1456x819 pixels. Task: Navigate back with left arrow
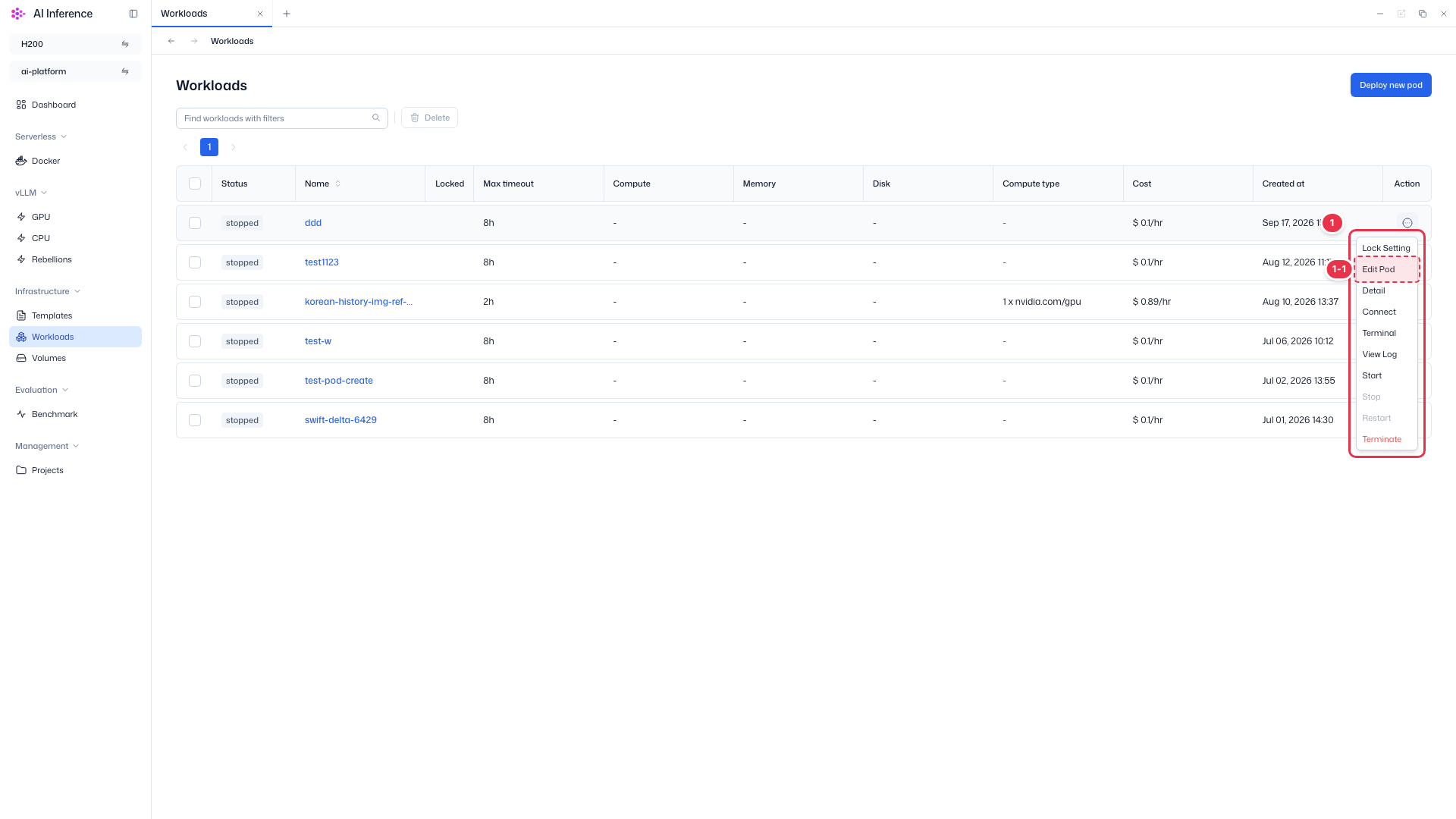point(171,41)
